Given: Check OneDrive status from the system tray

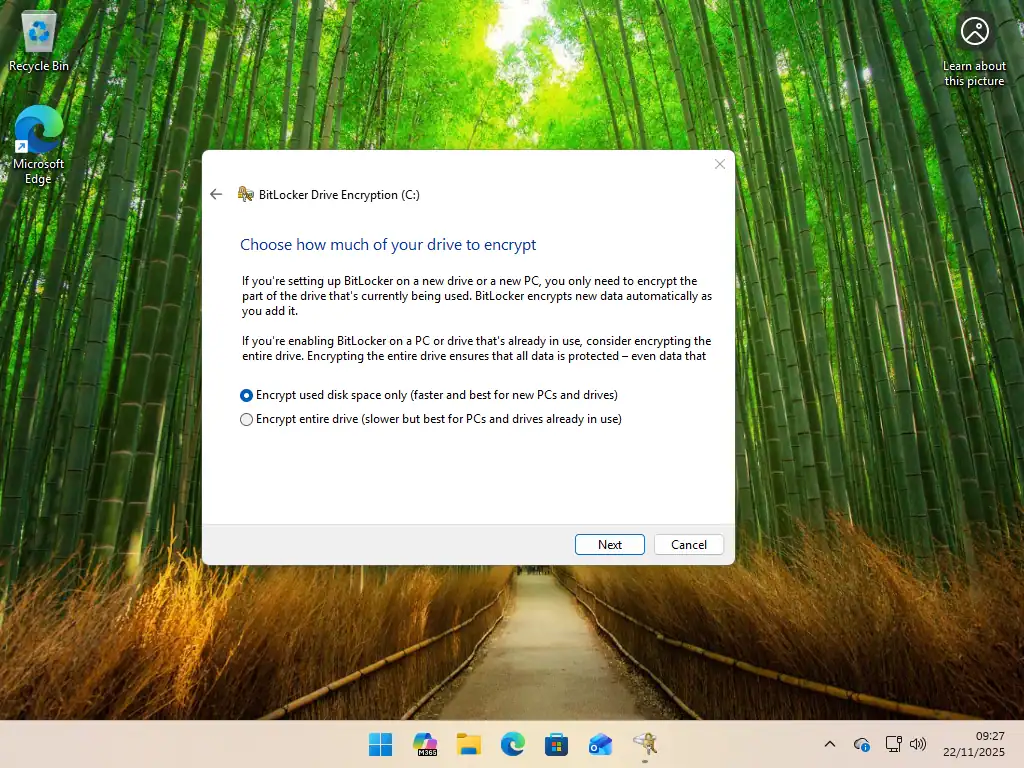Looking at the screenshot, I should click(x=861, y=744).
